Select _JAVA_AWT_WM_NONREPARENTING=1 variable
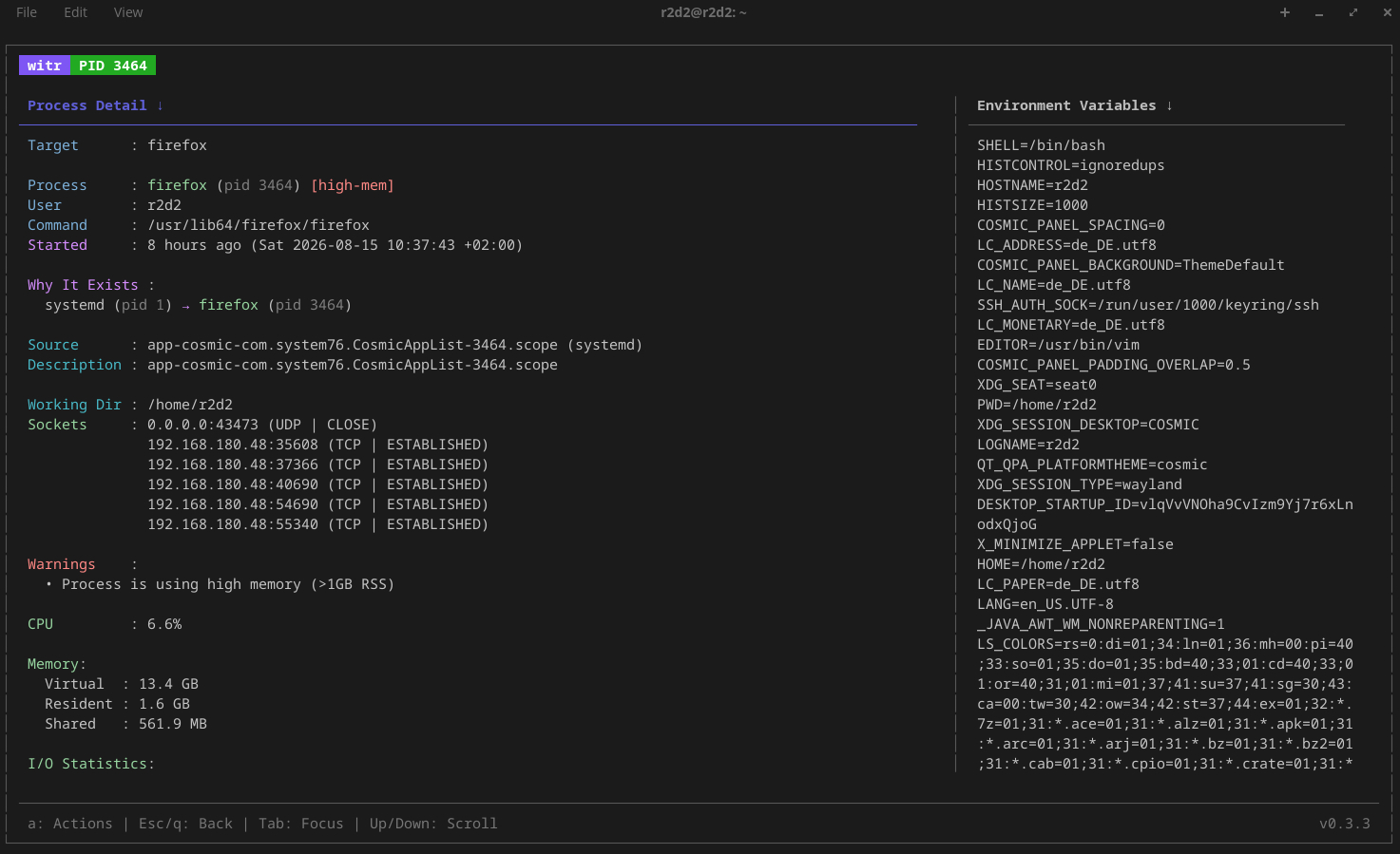This screenshot has width=1400, height=854. (x=1101, y=624)
